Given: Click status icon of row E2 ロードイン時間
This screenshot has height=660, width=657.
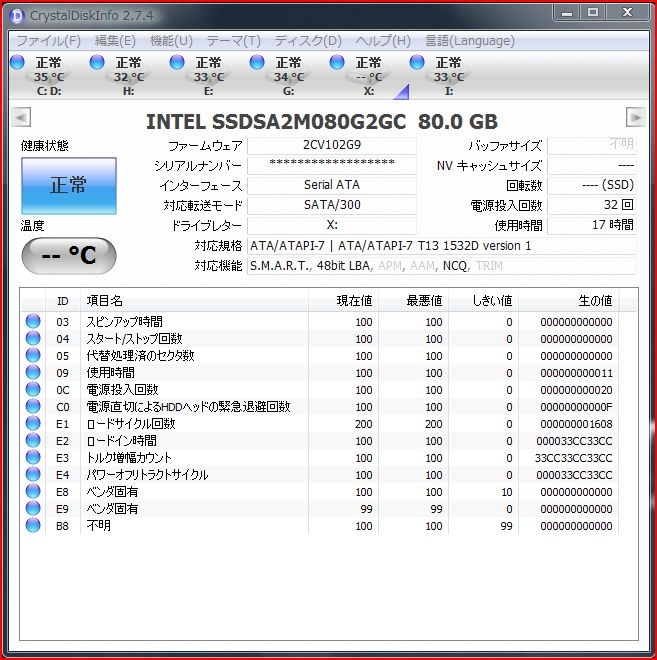Looking at the screenshot, I should tap(33, 440).
